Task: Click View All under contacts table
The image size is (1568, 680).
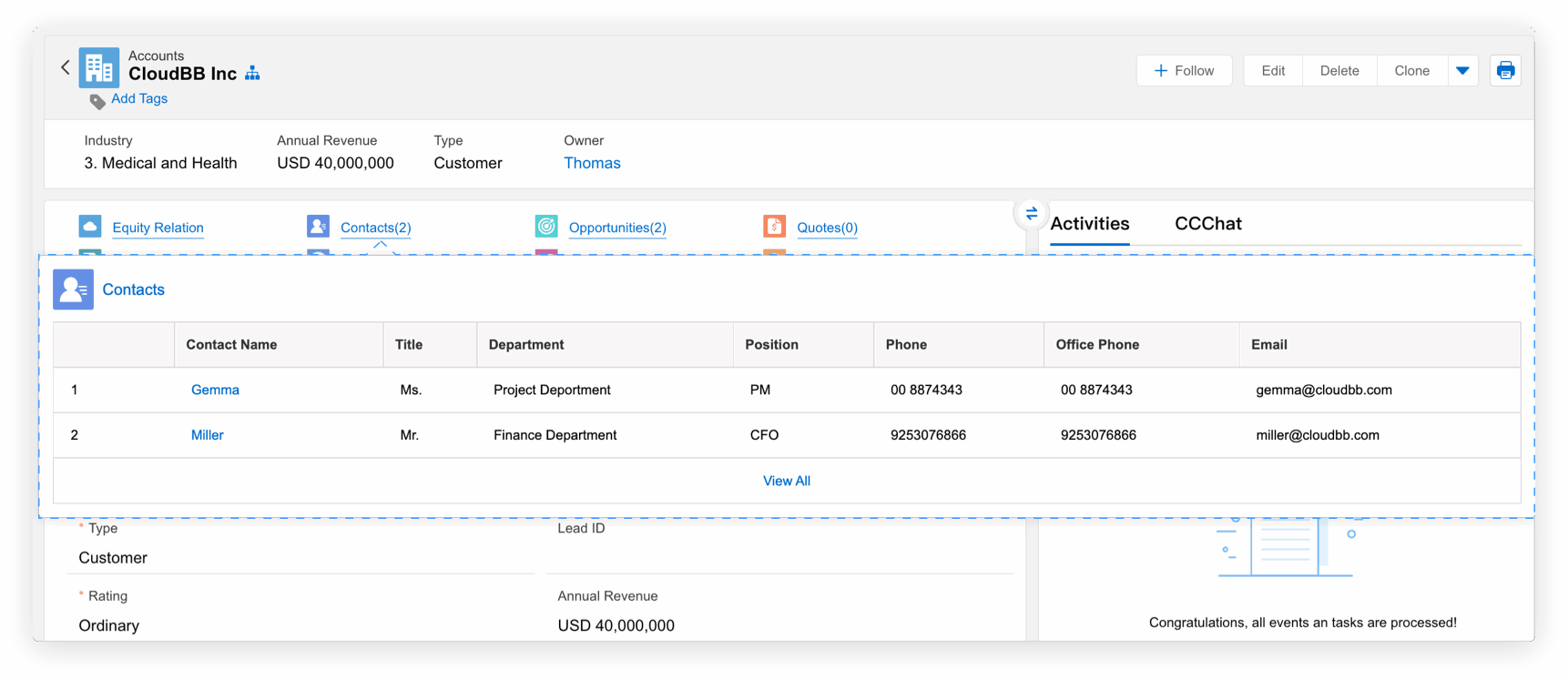Action: coord(786,481)
